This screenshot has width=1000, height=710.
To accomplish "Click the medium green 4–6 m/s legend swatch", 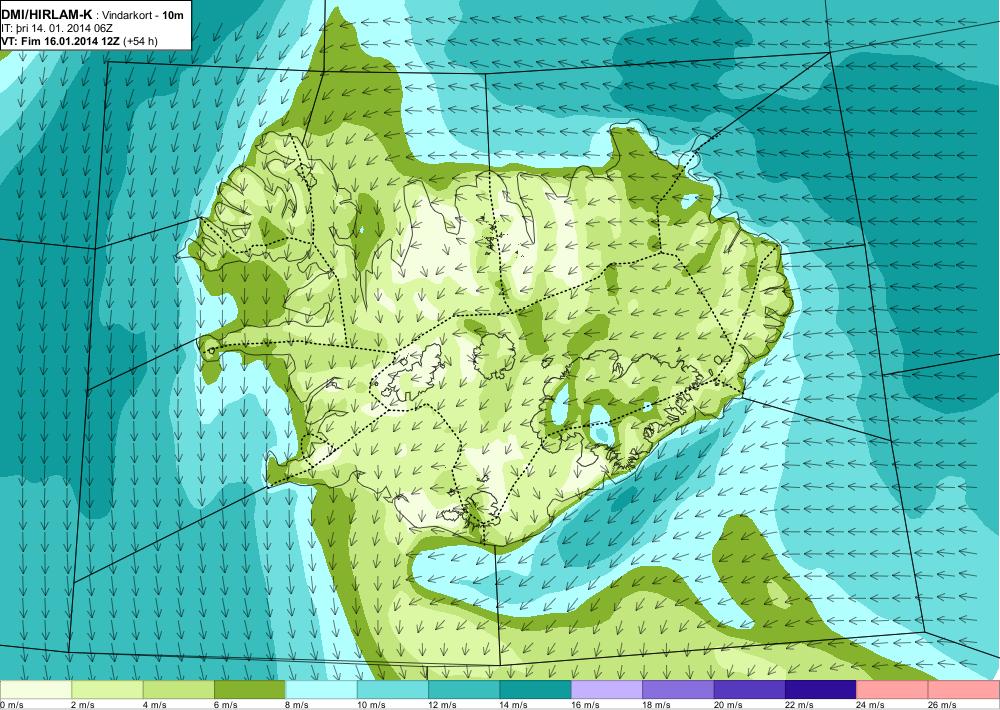I will point(179,689).
